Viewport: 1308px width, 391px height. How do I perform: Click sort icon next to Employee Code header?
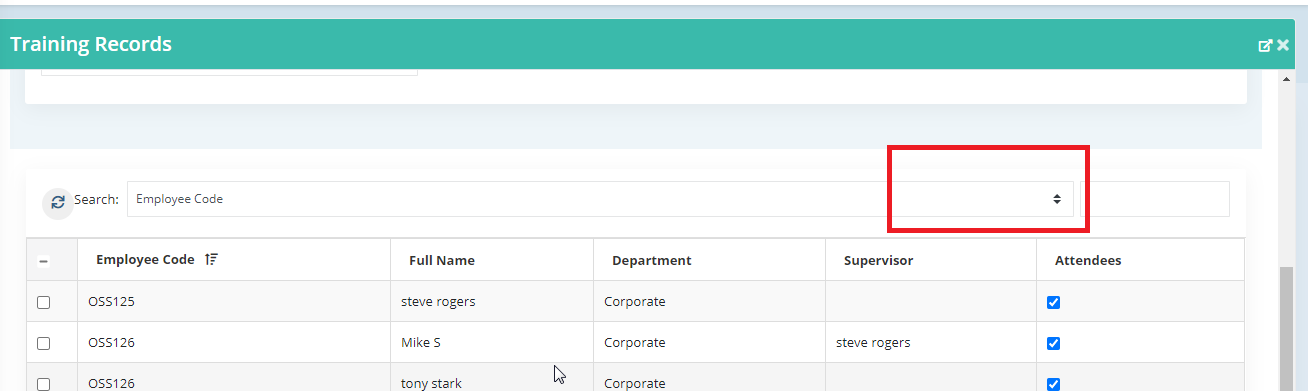(211, 259)
